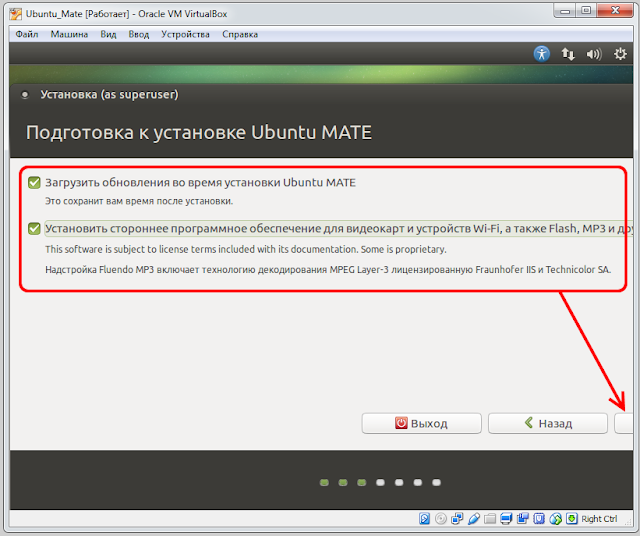
Task: Click the Выход button
Action: [x=422, y=423]
